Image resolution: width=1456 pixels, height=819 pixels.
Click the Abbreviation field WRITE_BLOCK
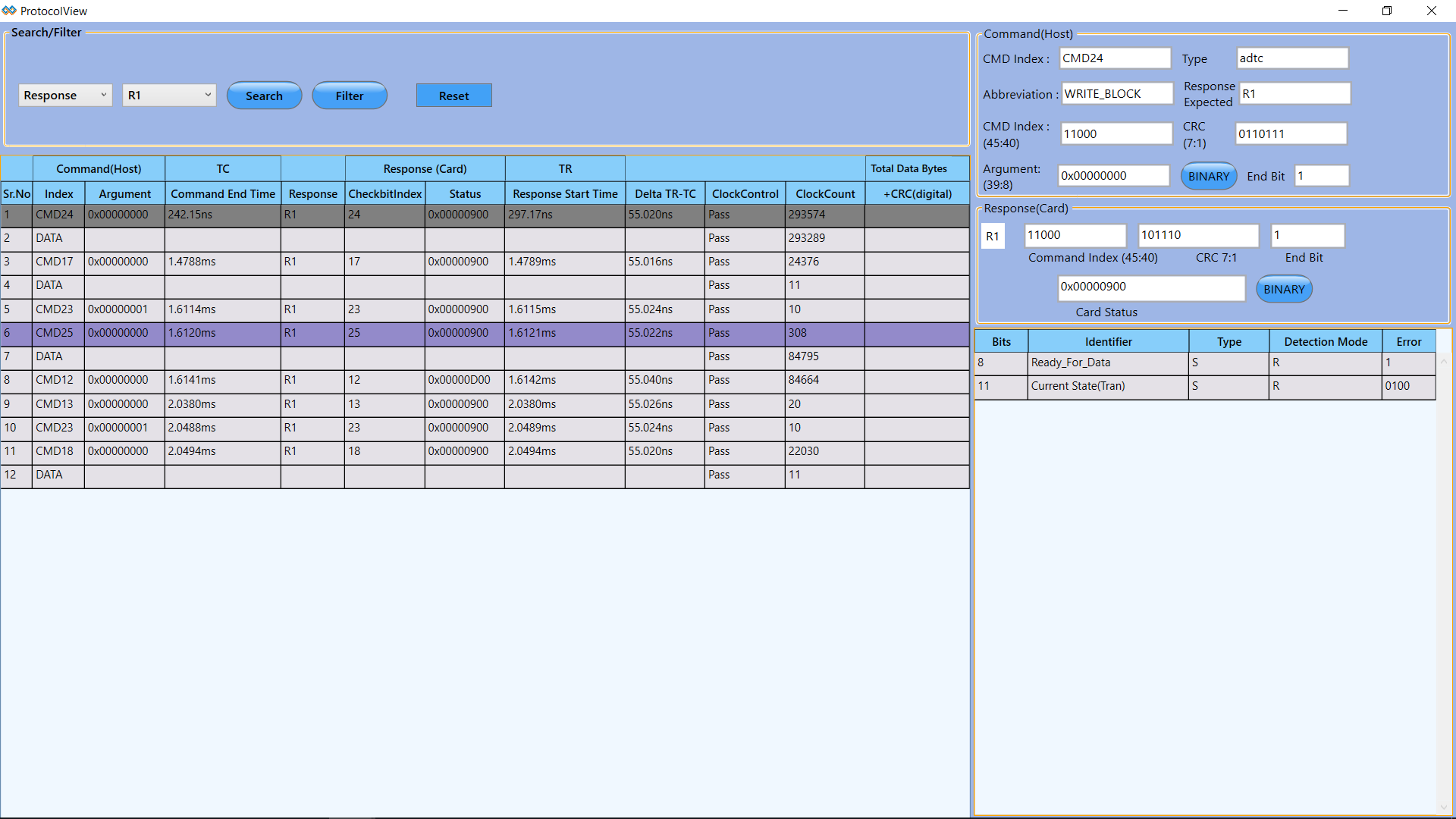point(1116,94)
